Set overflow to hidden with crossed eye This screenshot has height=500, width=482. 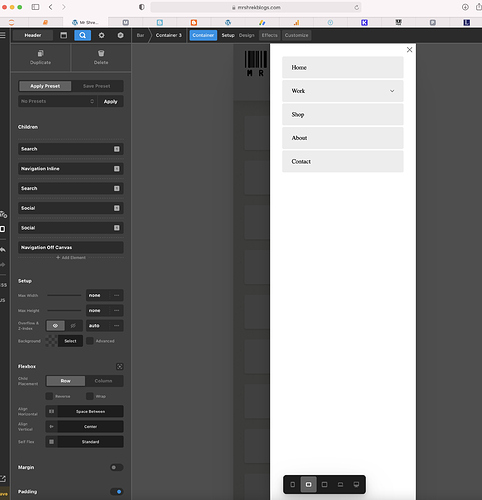click(73, 326)
